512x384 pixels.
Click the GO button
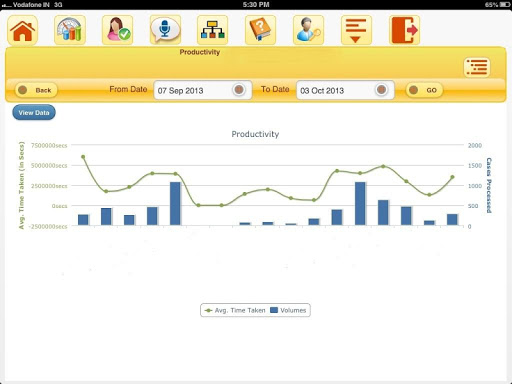pos(424,90)
